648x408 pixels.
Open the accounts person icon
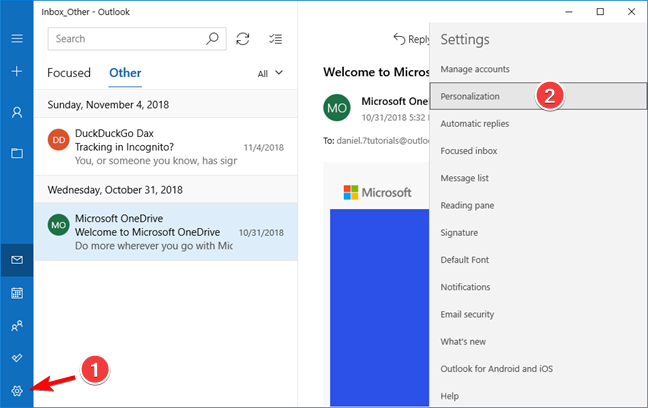point(17,112)
